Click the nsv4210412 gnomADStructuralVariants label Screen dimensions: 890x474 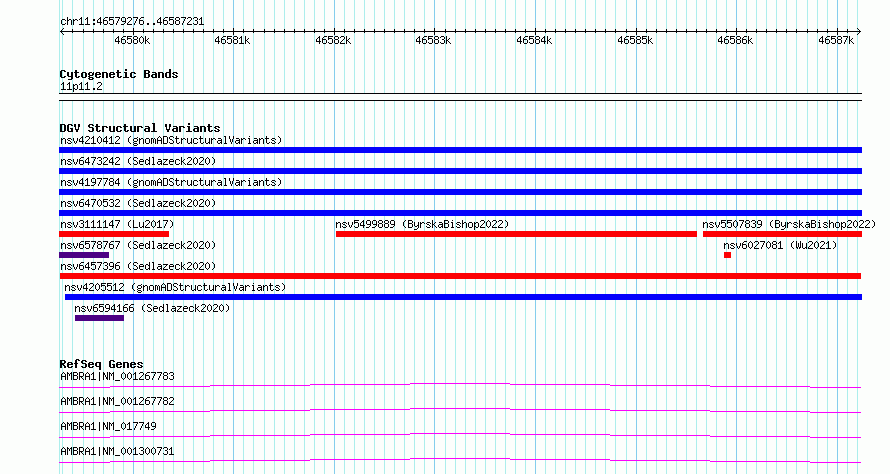pos(171,140)
